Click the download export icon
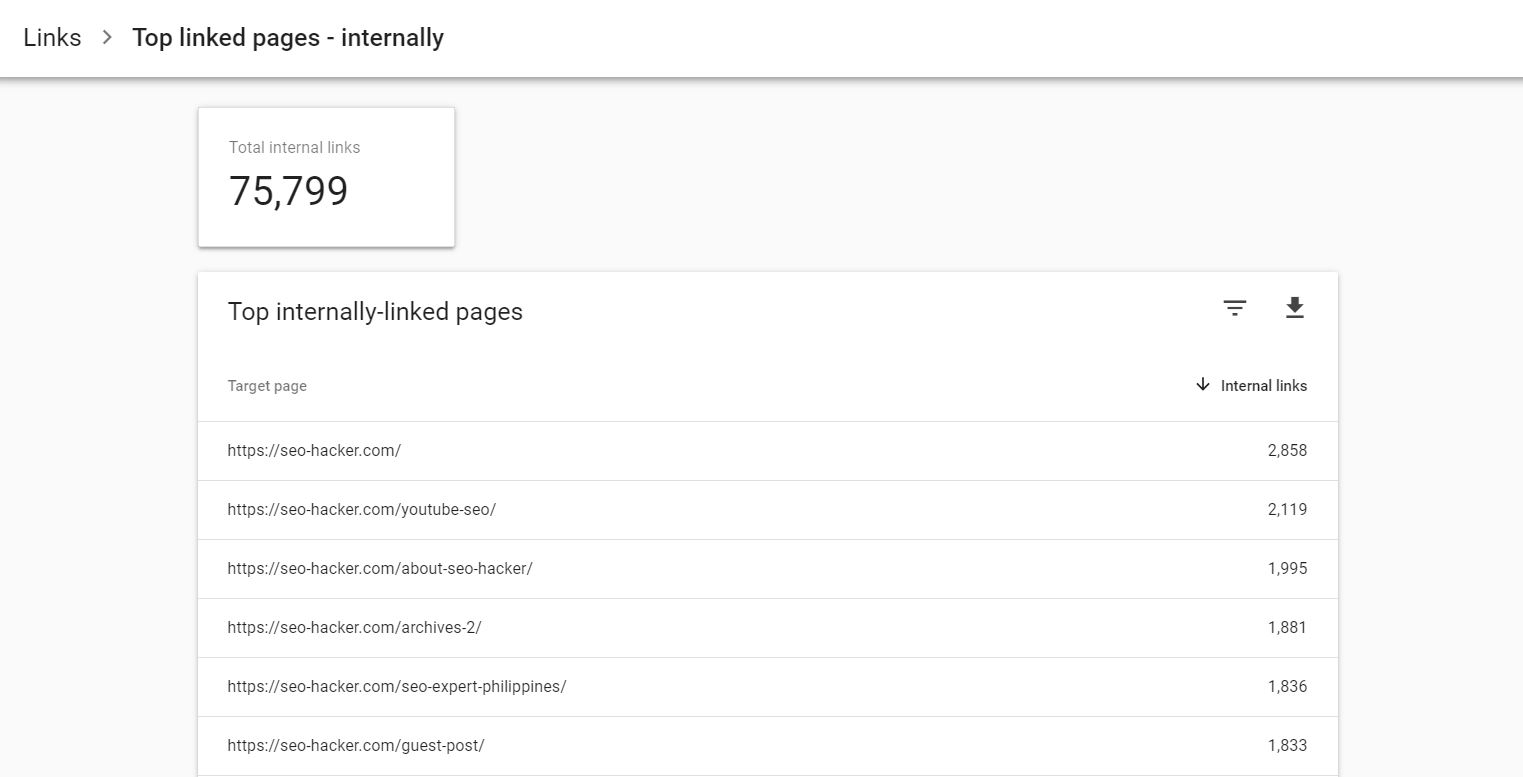 [1294, 309]
